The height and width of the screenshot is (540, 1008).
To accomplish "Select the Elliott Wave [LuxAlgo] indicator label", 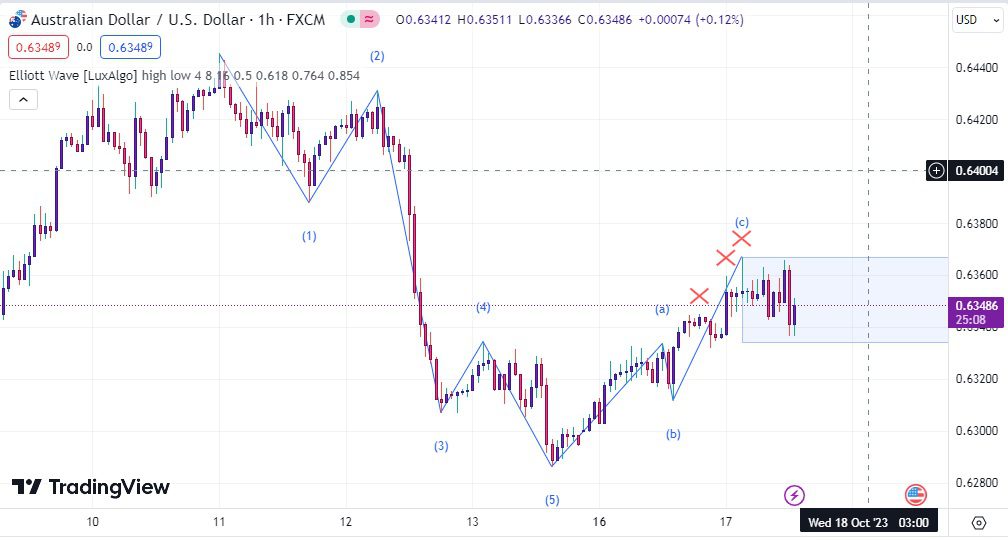I will (73, 76).
